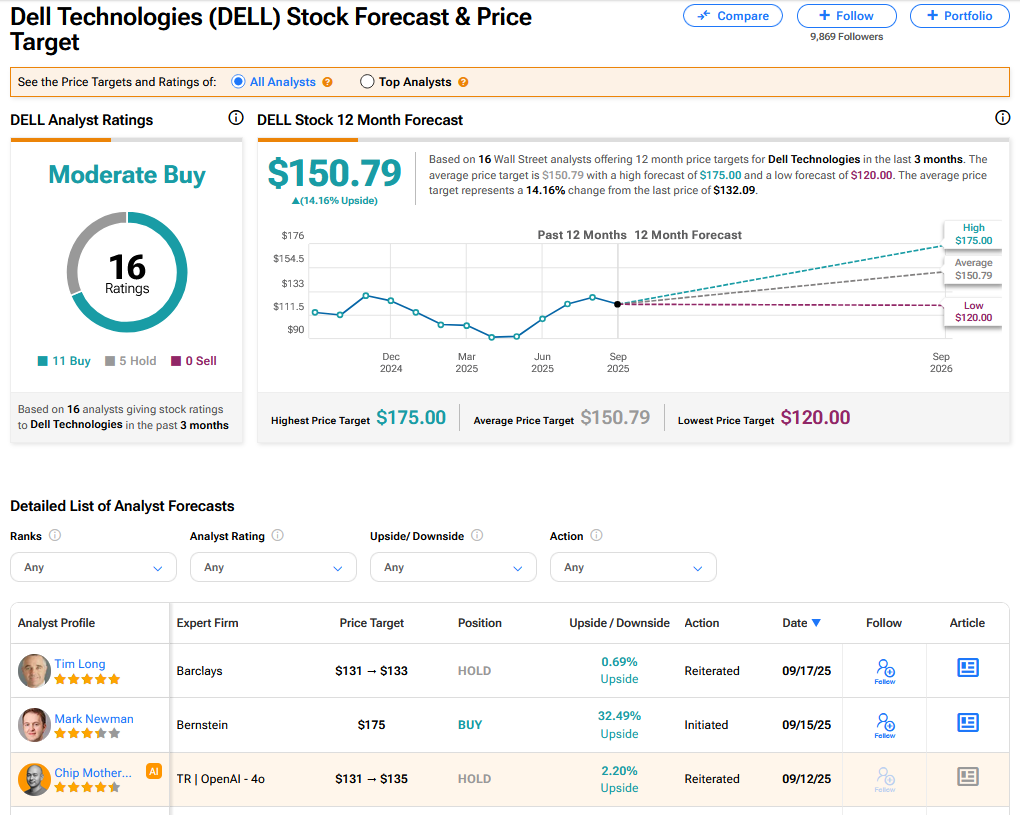1020x815 pixels.
Task: Click the Bernstein firm cell
Action: 202,725
